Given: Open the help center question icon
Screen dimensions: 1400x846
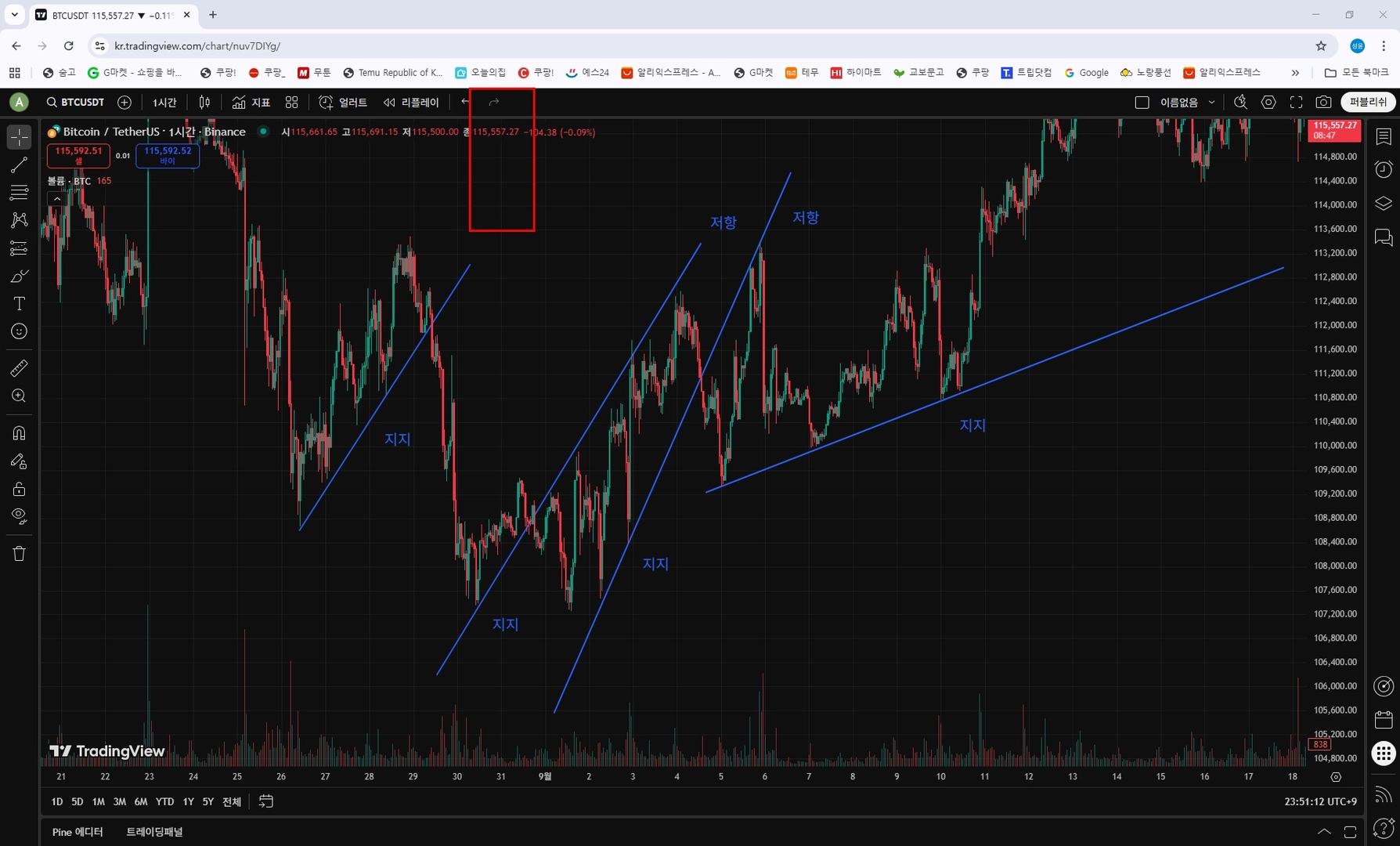Looking at the screenshot, I should pyautogui.click(x=1384, y=827).
